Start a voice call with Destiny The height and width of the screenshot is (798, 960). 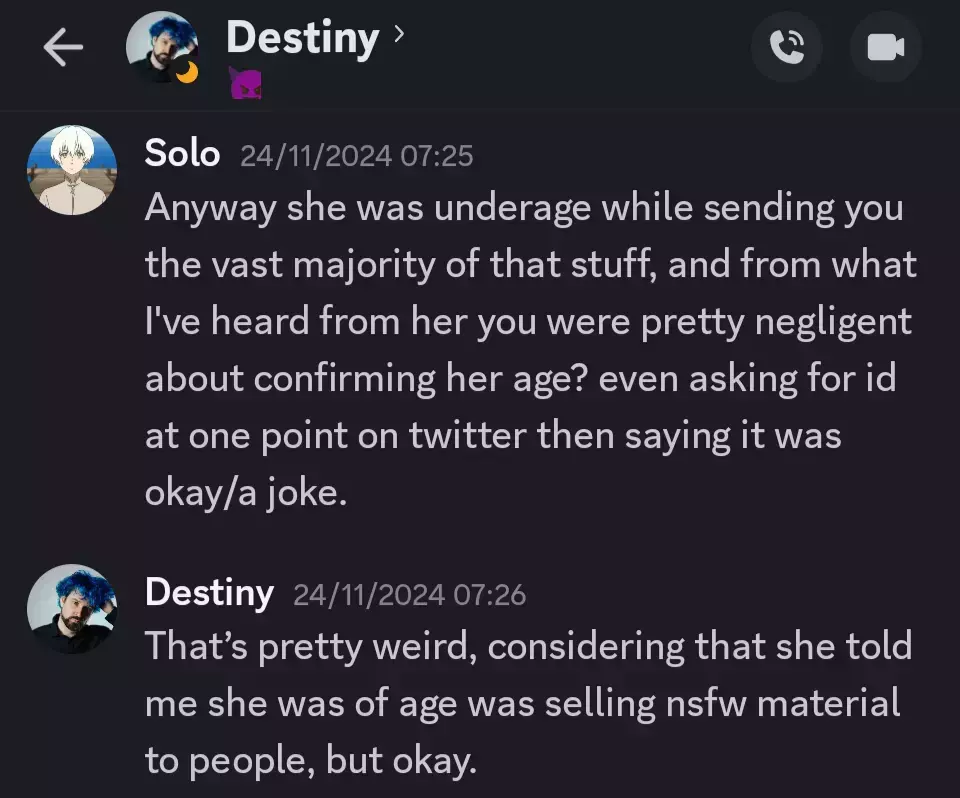tap(787, 47)
